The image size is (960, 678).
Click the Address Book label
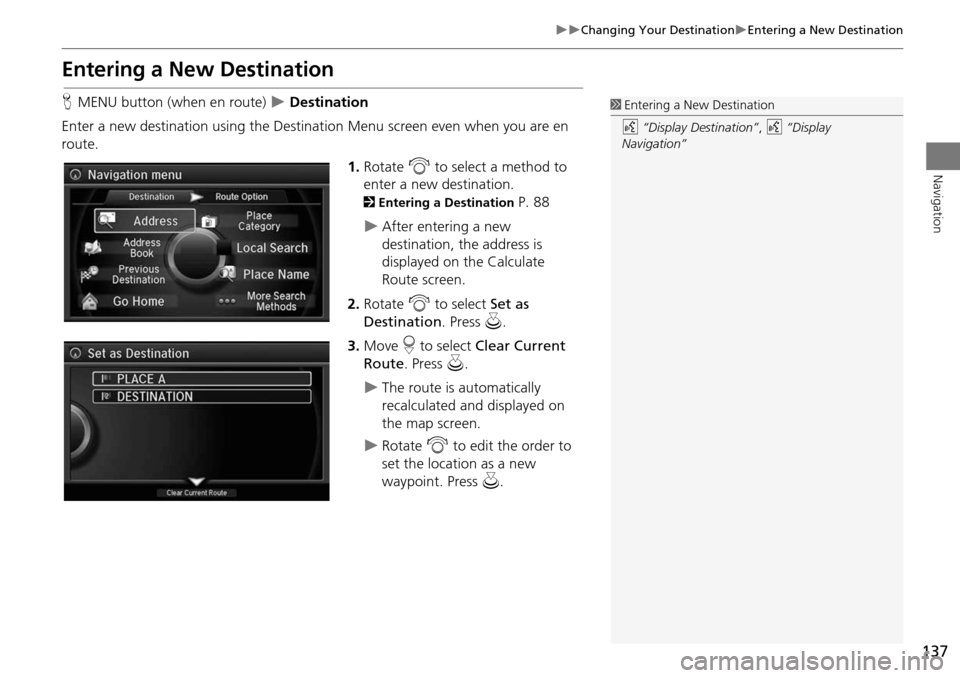[141, 247]
